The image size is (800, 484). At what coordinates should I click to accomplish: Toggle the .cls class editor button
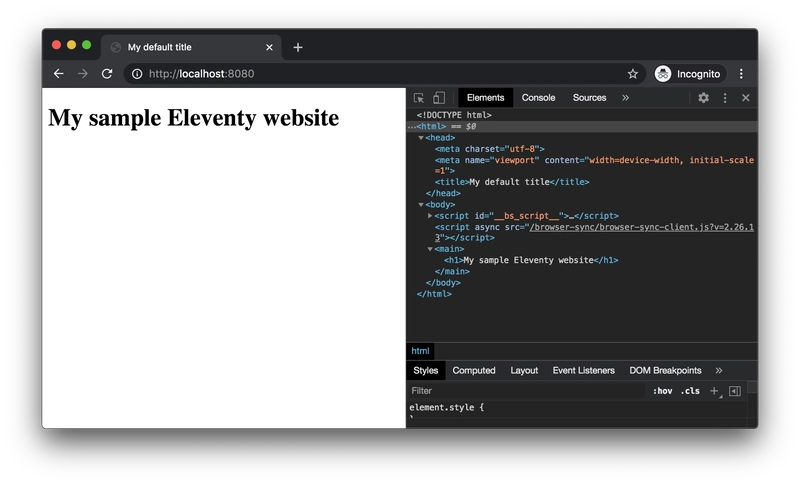(690, 391)
